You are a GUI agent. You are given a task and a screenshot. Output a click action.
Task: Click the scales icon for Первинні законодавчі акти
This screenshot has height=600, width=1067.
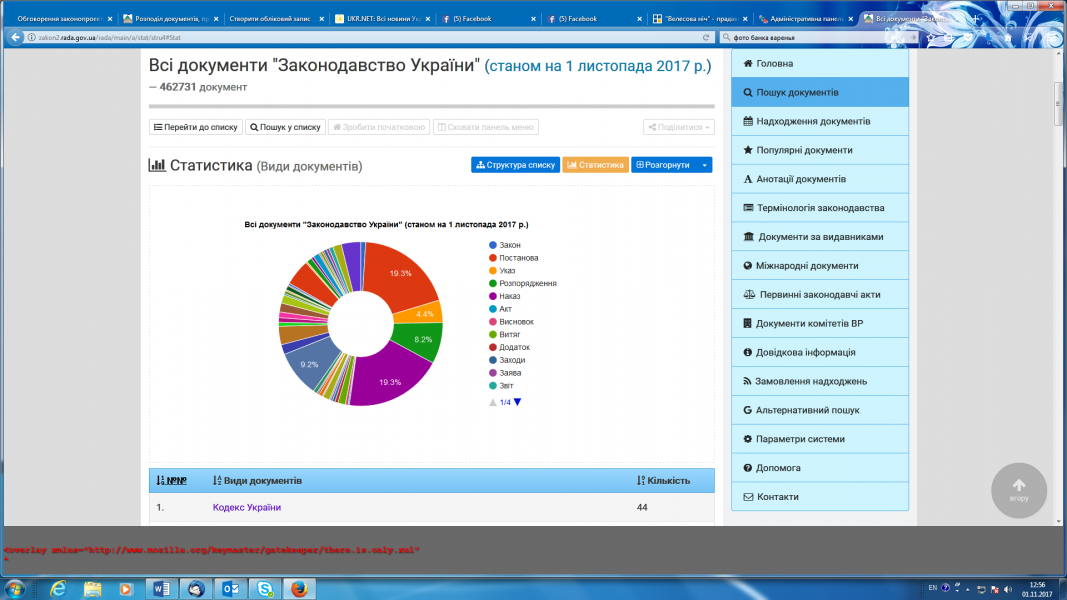[x=749, y=295]
